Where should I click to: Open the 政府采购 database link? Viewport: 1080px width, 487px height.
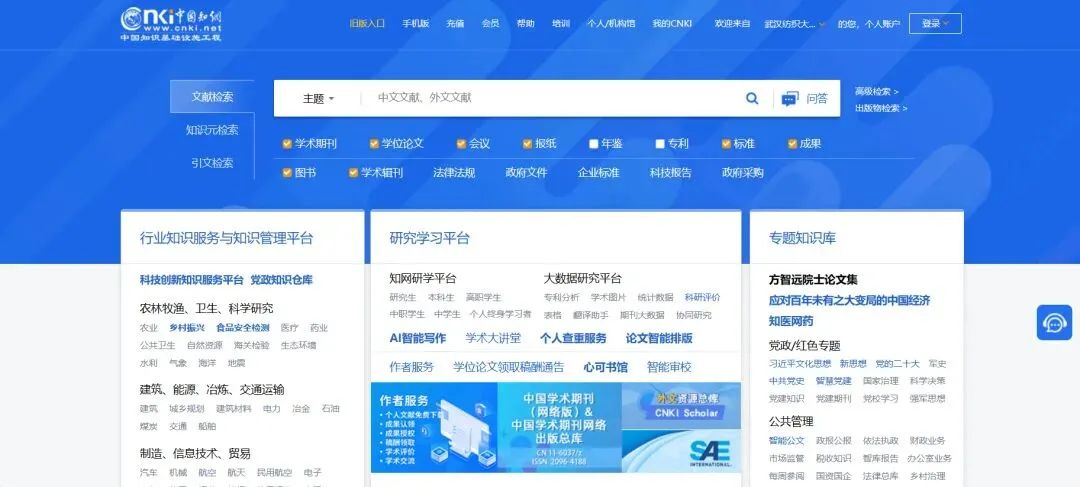tap(742, 173)
